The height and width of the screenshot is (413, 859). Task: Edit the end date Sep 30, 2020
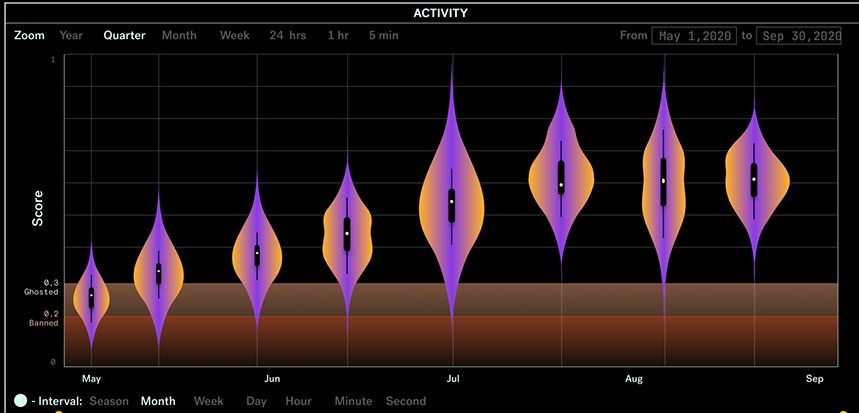point(798,36)
